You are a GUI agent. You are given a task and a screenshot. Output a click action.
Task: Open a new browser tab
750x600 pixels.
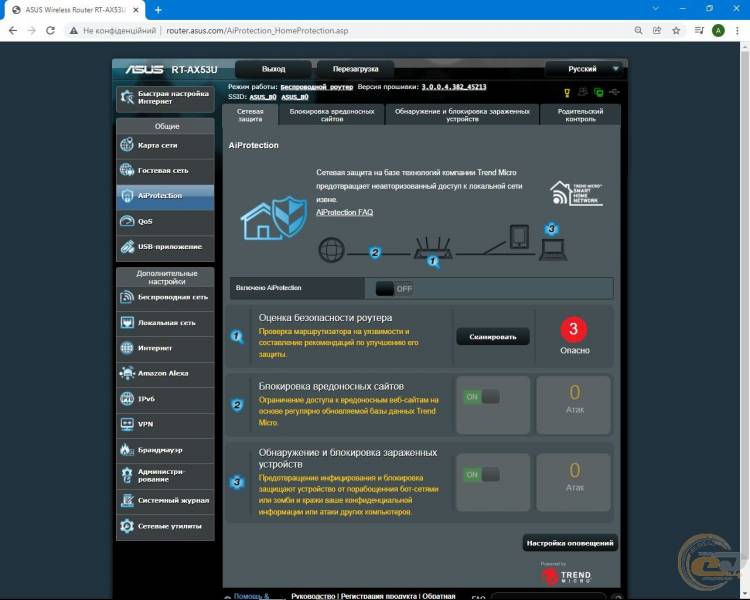[x=158, y=10]
